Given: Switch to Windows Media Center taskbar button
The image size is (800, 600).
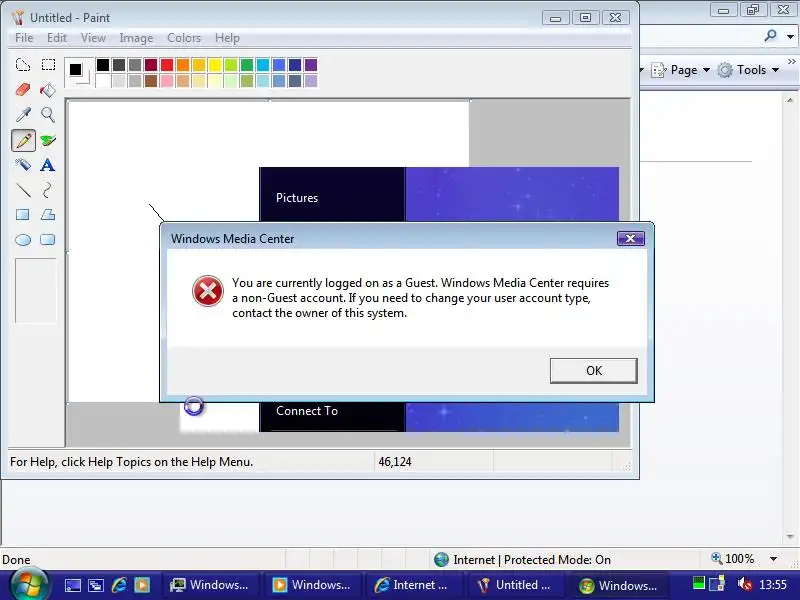Looking at the screenshot, I should 617,585.
